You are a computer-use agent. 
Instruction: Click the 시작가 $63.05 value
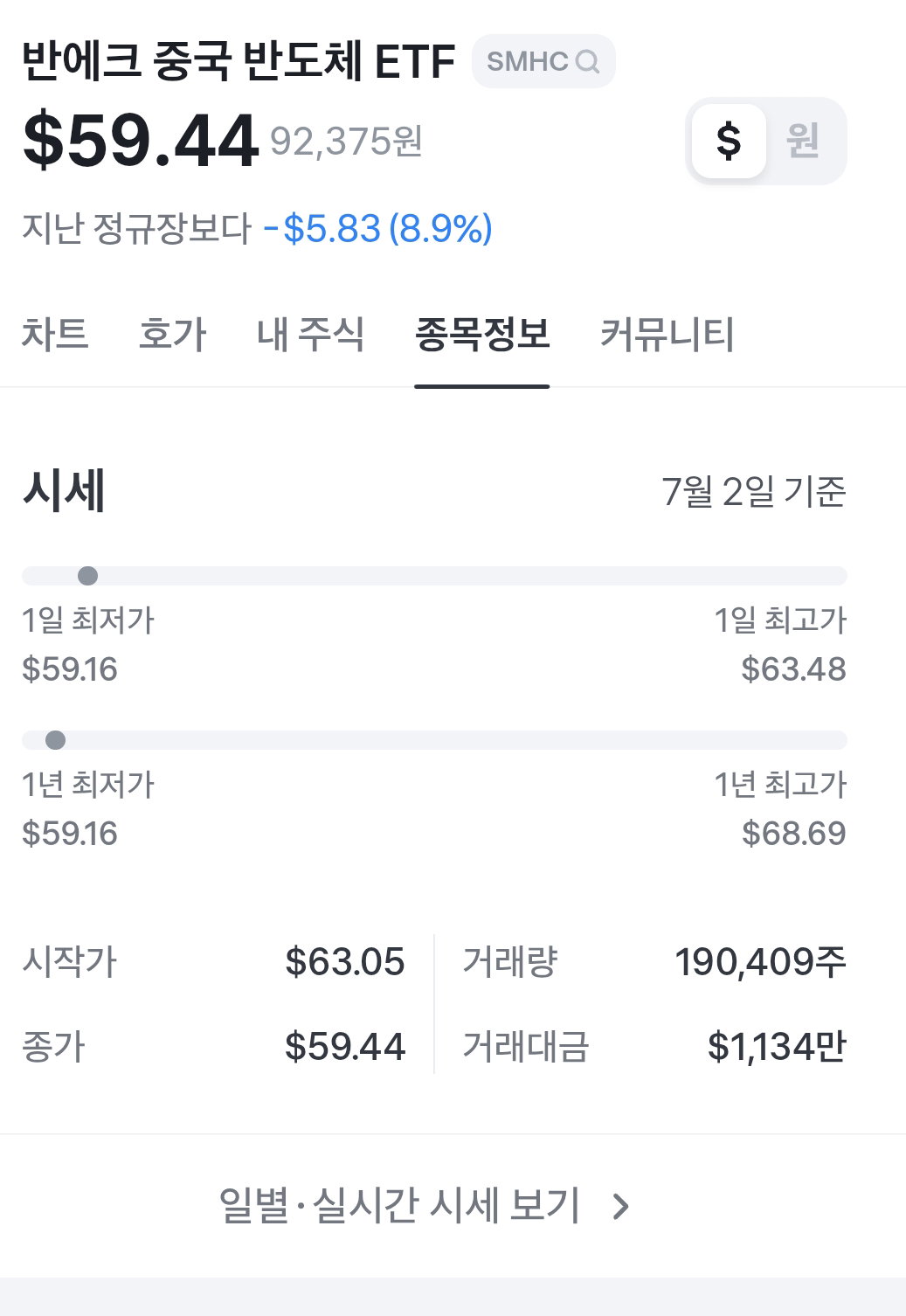coord(345,962)
